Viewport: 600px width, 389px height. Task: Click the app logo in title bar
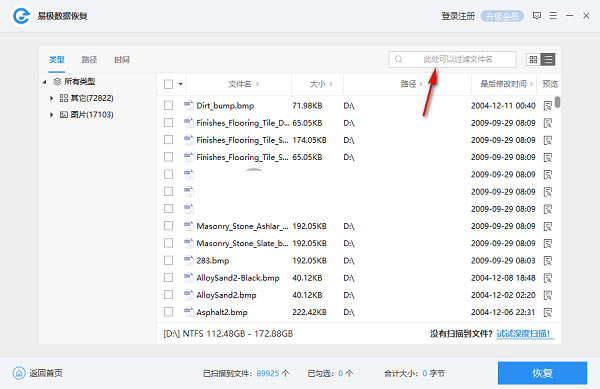(21, 16)
